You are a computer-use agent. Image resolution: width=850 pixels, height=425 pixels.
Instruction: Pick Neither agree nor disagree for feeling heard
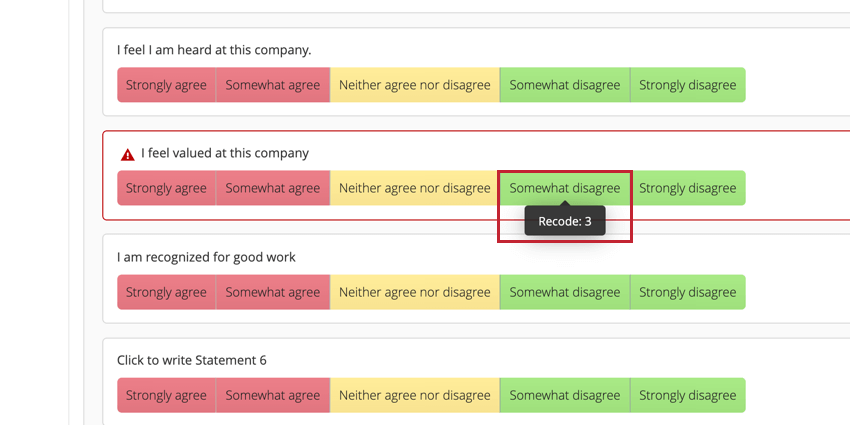pyautogui.click(x=415, y=85)
